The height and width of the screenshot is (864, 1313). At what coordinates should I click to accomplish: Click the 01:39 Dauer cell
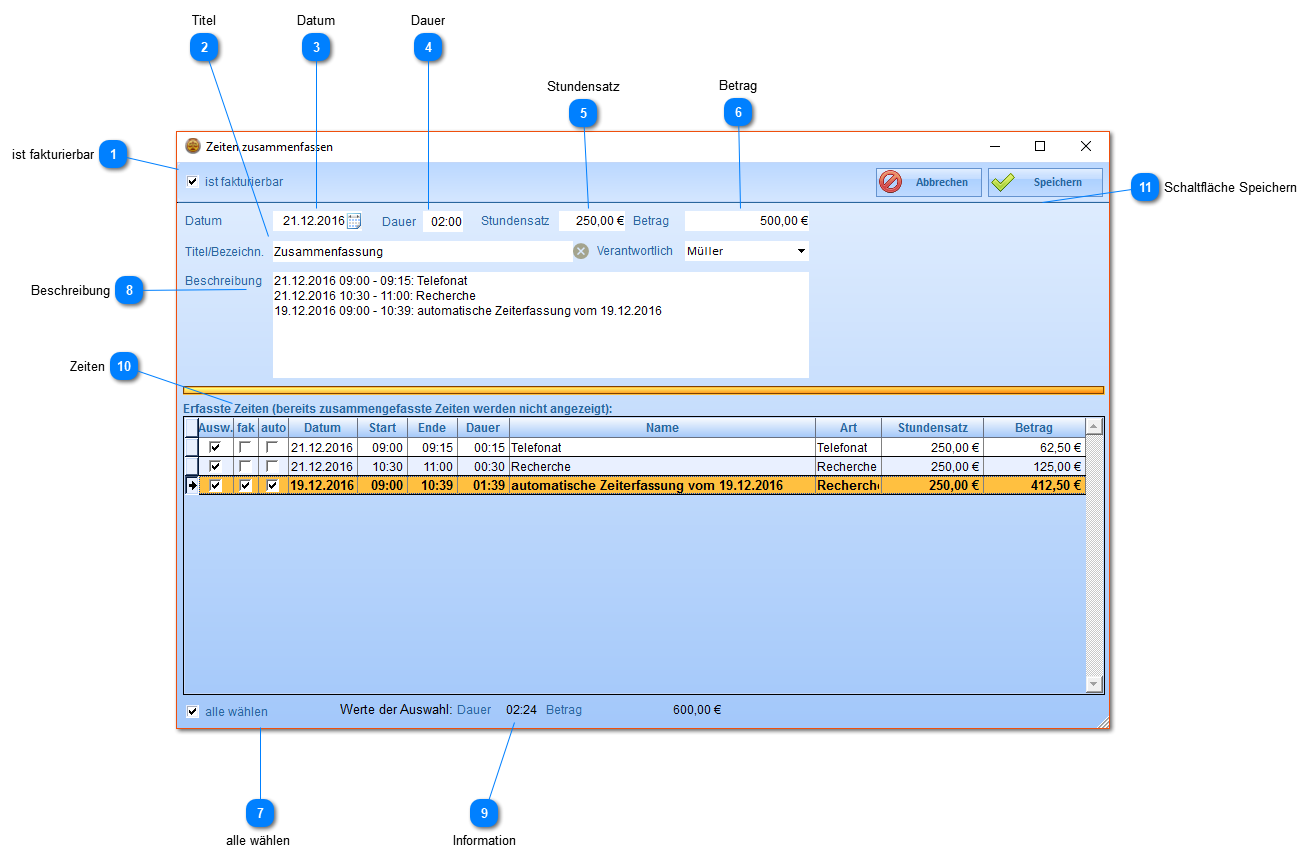[483, 485]
